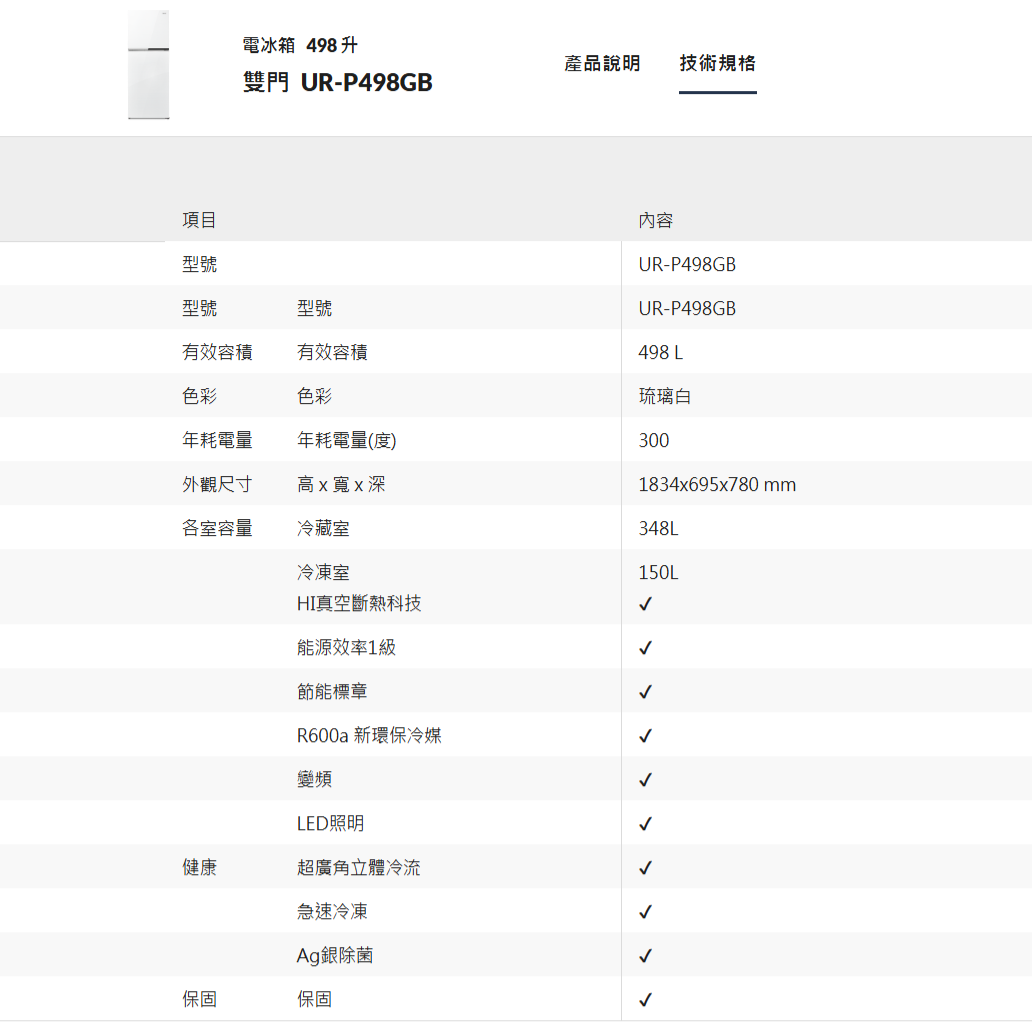This screenshot has width=1032, height=1023.
Task: Open the 技術規格 tab
Action: click(717, 64)
